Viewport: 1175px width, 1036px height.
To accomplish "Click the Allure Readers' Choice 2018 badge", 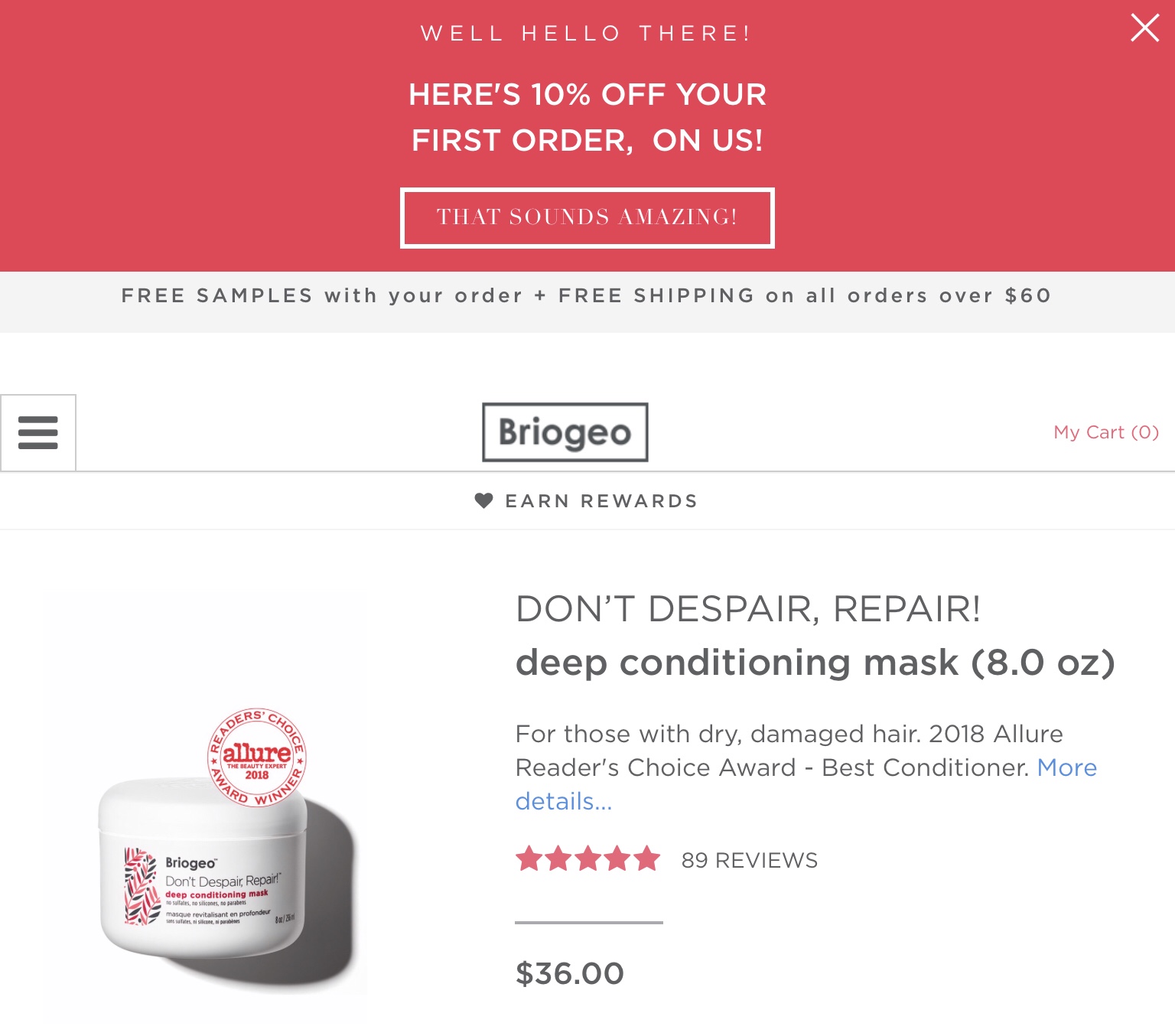I will click(257, 756).
